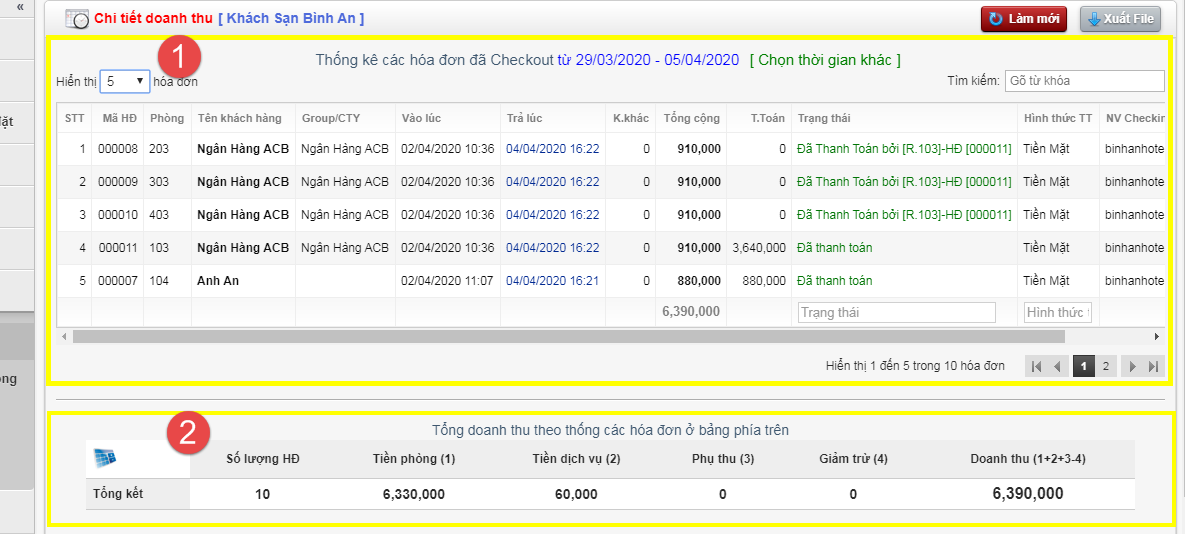Open Chọn thời gian khác link

tap(825, 60)
